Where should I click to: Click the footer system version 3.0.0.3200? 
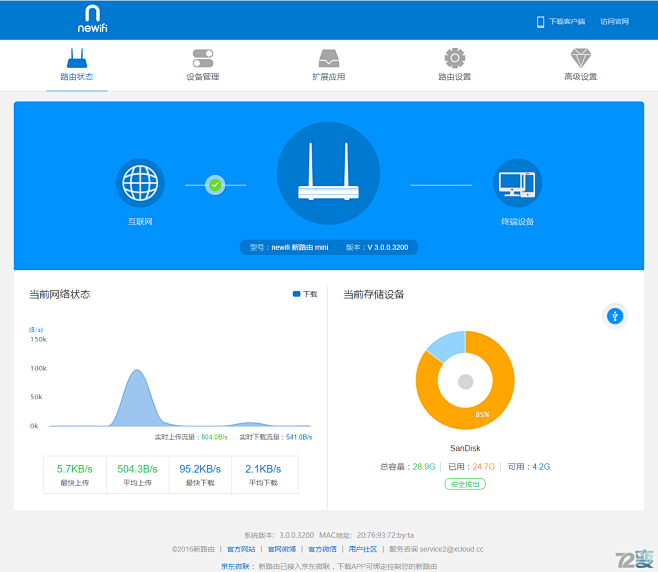(x=297, y=535)
